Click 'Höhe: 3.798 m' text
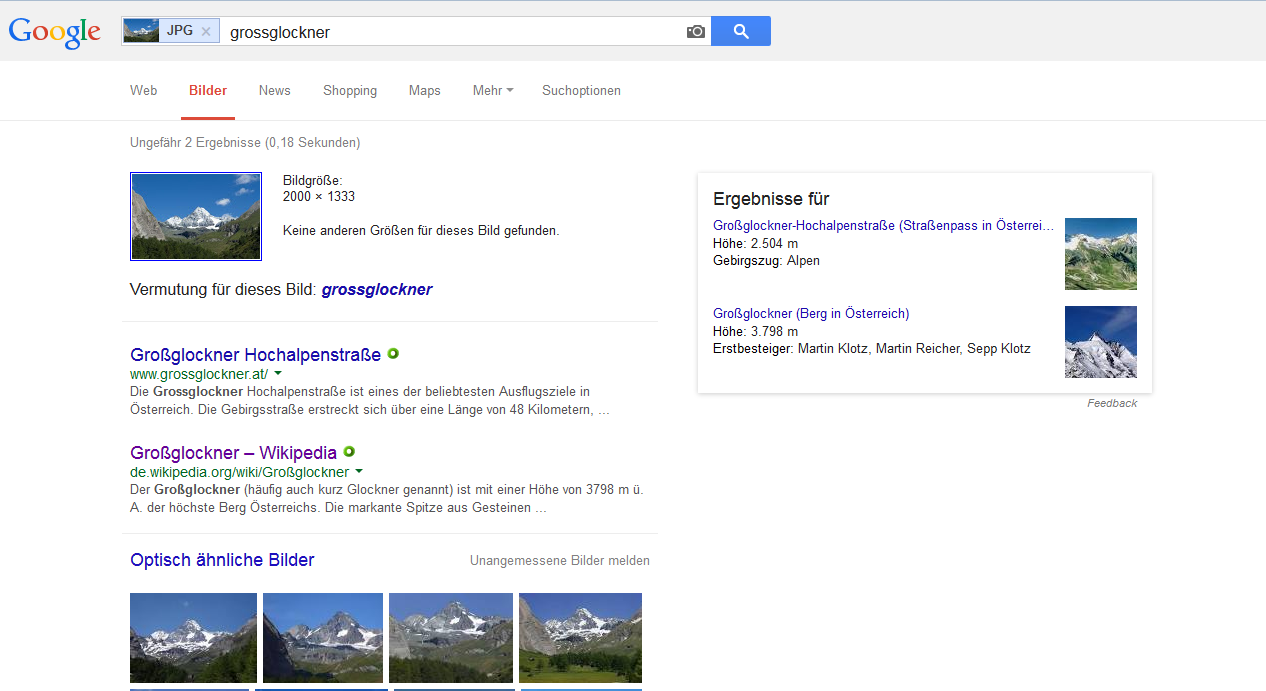The height and width of the screenshot is (691, 1266). pyautogui.click(x=756, y=331)
